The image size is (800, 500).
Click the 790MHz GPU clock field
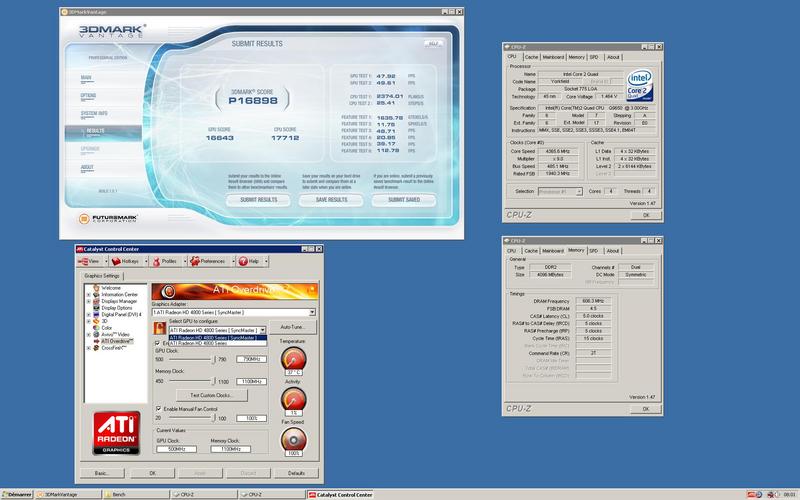[x=252, y=359]
